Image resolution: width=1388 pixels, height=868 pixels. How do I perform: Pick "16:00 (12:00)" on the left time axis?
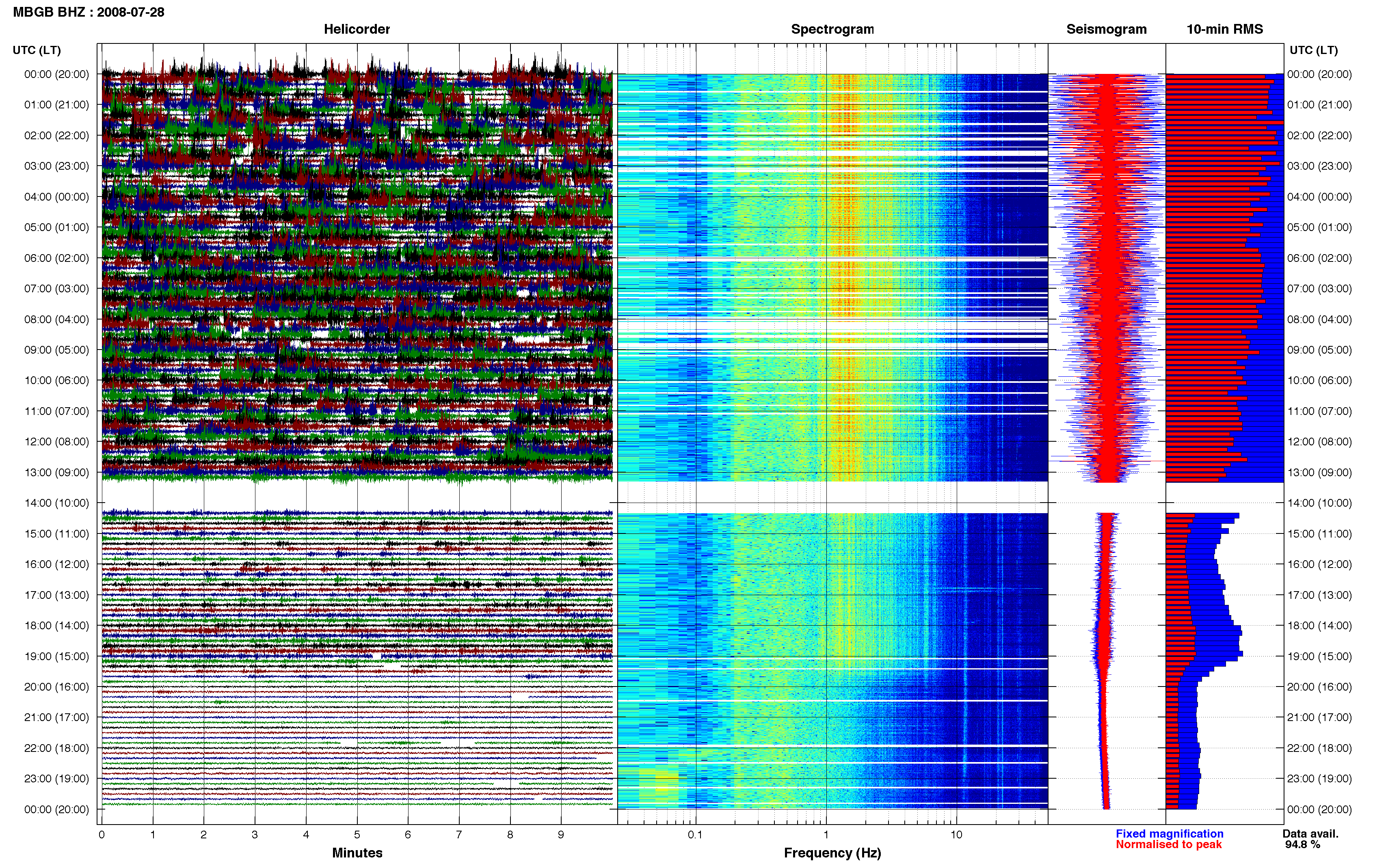pyautogui.click(x=57, y=564)
